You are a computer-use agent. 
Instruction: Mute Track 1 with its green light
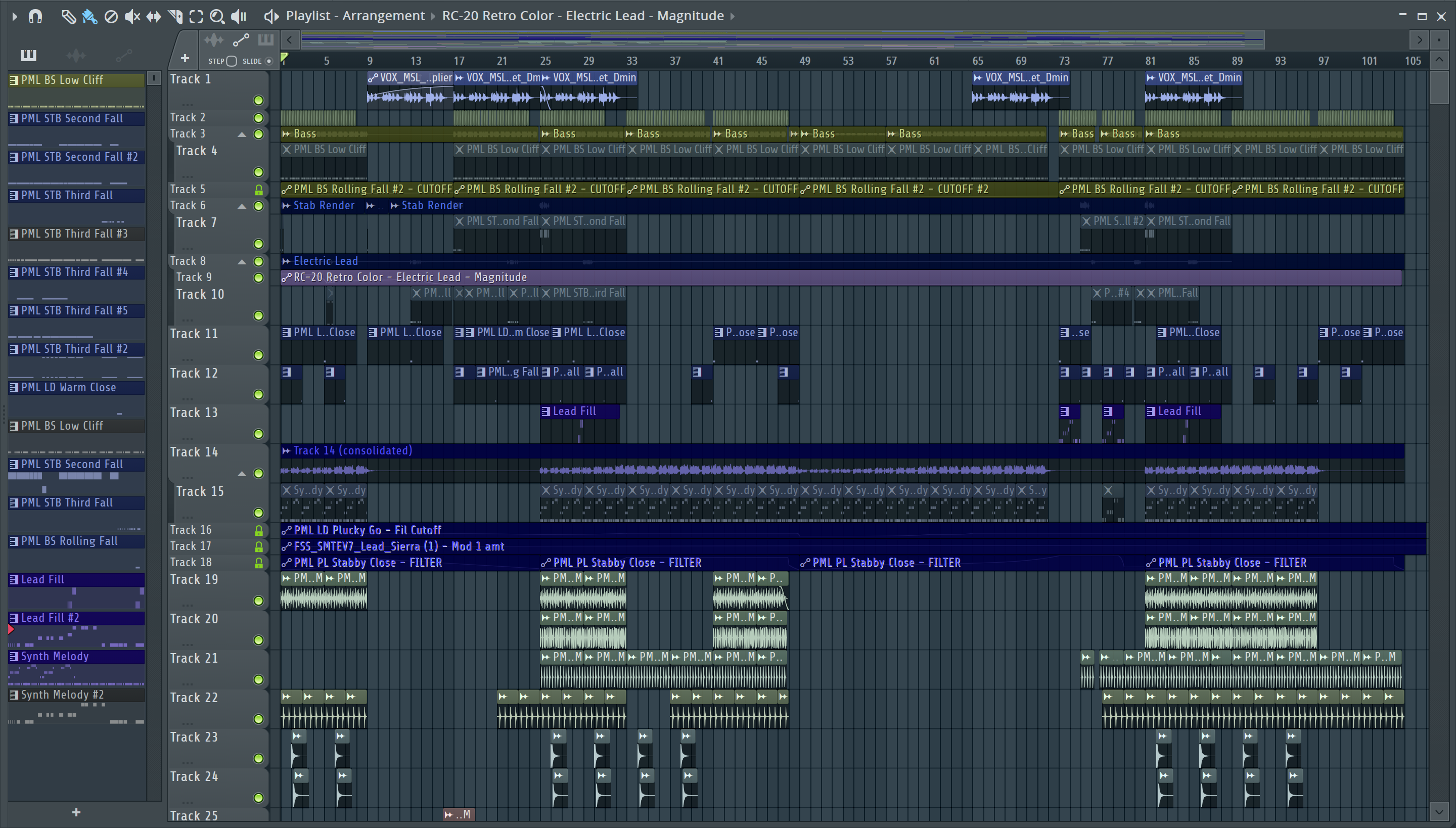click(x=258, y=101)
